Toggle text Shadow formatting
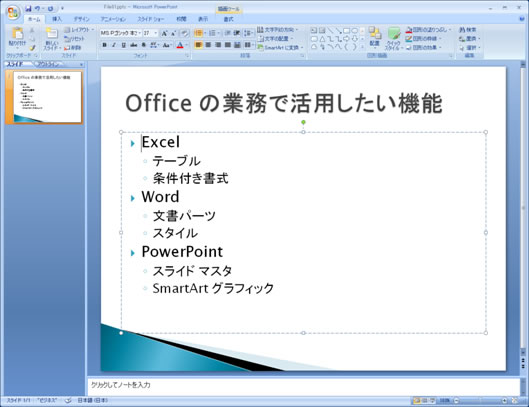529x407 pixels. click(x=144, y=45)
